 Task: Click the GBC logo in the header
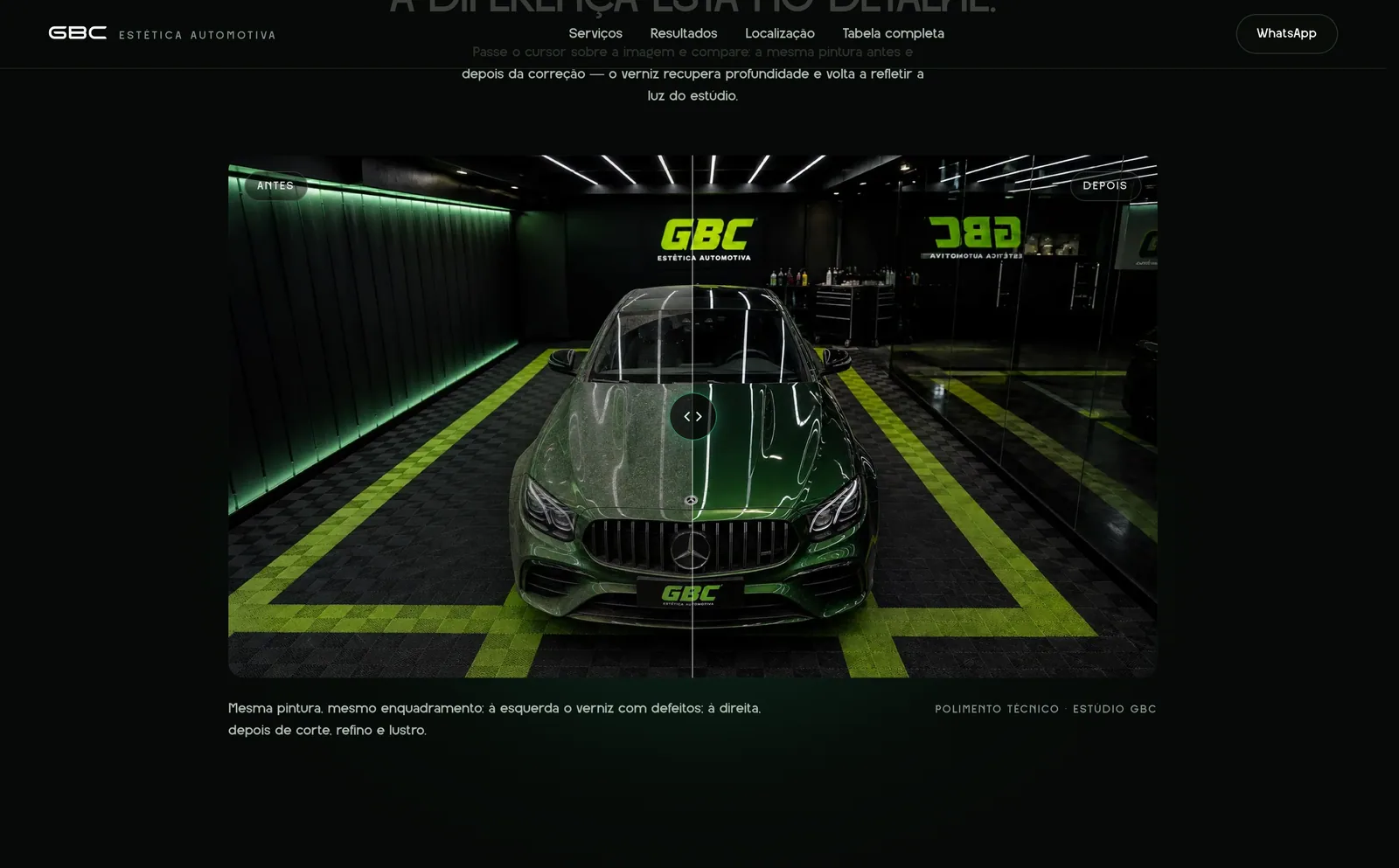[78, 32]
